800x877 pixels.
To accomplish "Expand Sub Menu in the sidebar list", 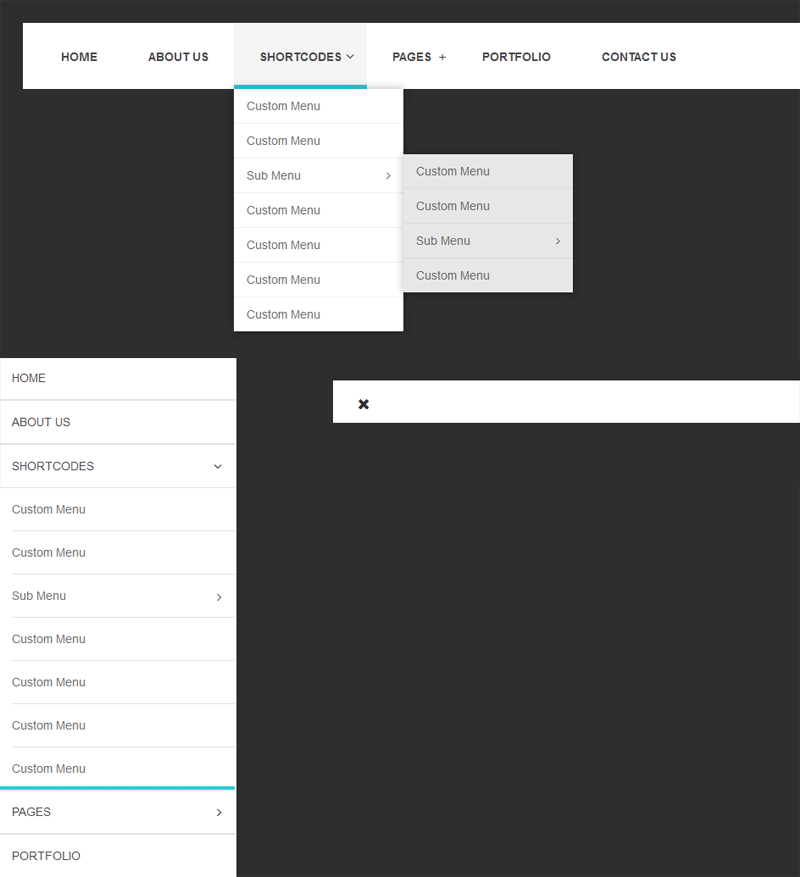I will [x=219, y=597].
